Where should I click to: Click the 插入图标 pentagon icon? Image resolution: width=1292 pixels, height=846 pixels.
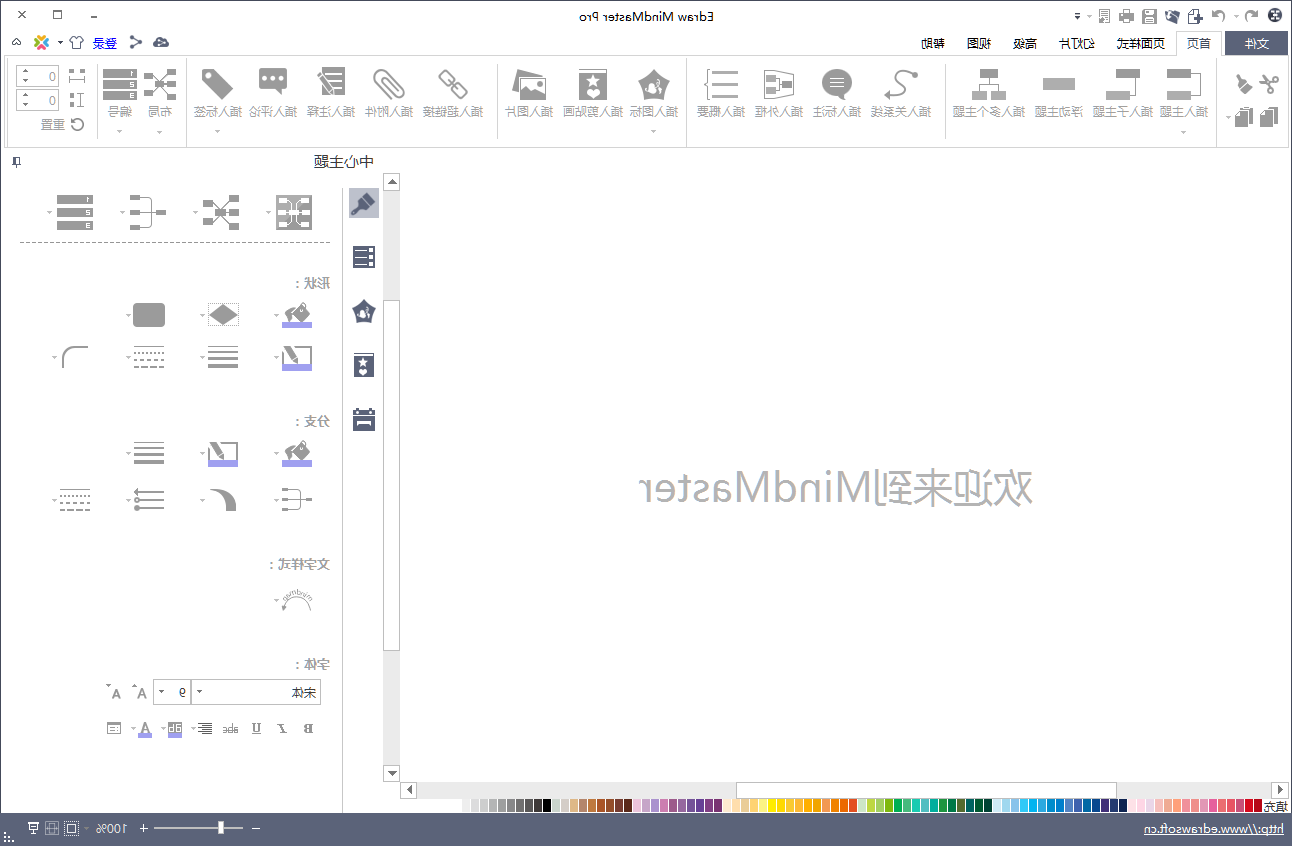654,83
